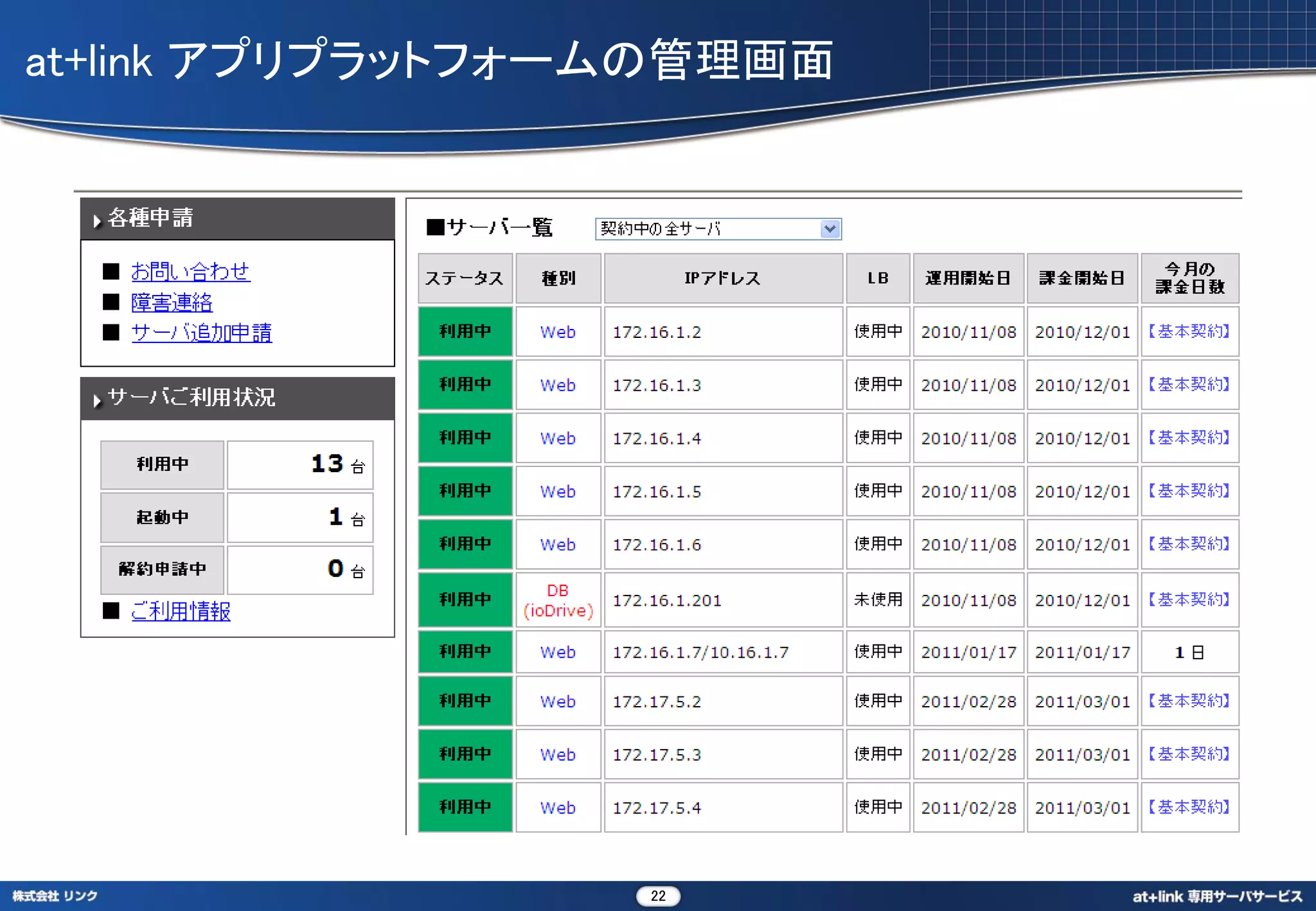Click 【基本契約】 in the 172.16.1.3 row
1316x911 pixels.
click(1189, 385)
